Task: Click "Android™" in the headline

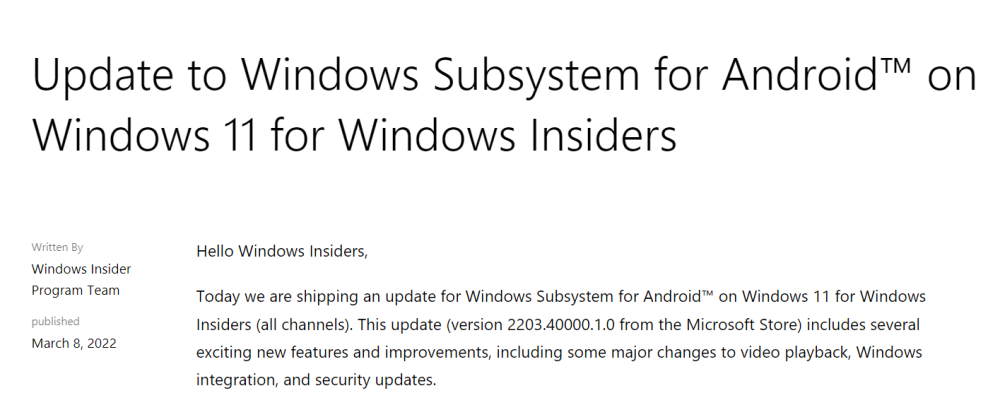Action: point(822,75)
